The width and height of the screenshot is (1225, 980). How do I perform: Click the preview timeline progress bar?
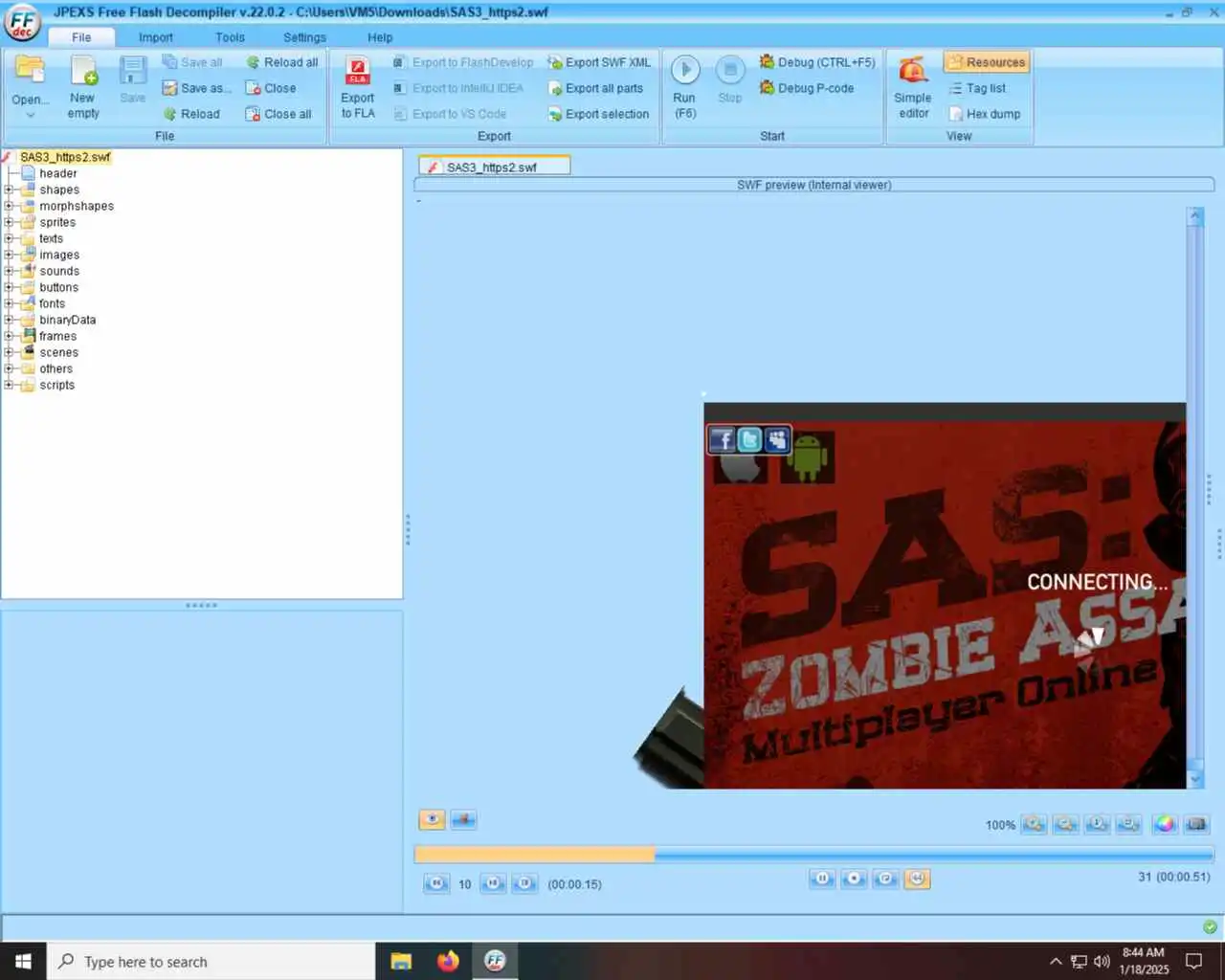point(814,855)
